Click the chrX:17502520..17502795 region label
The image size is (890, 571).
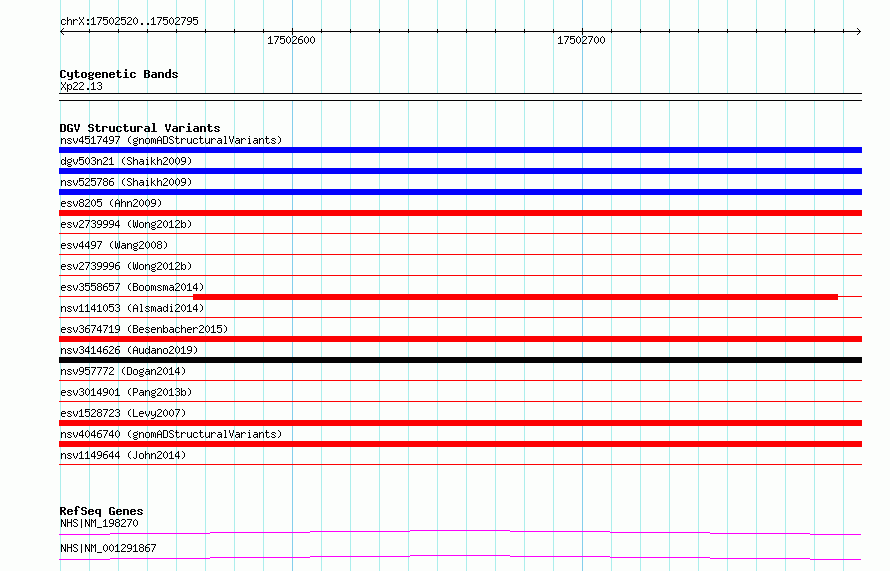point(129,21)
